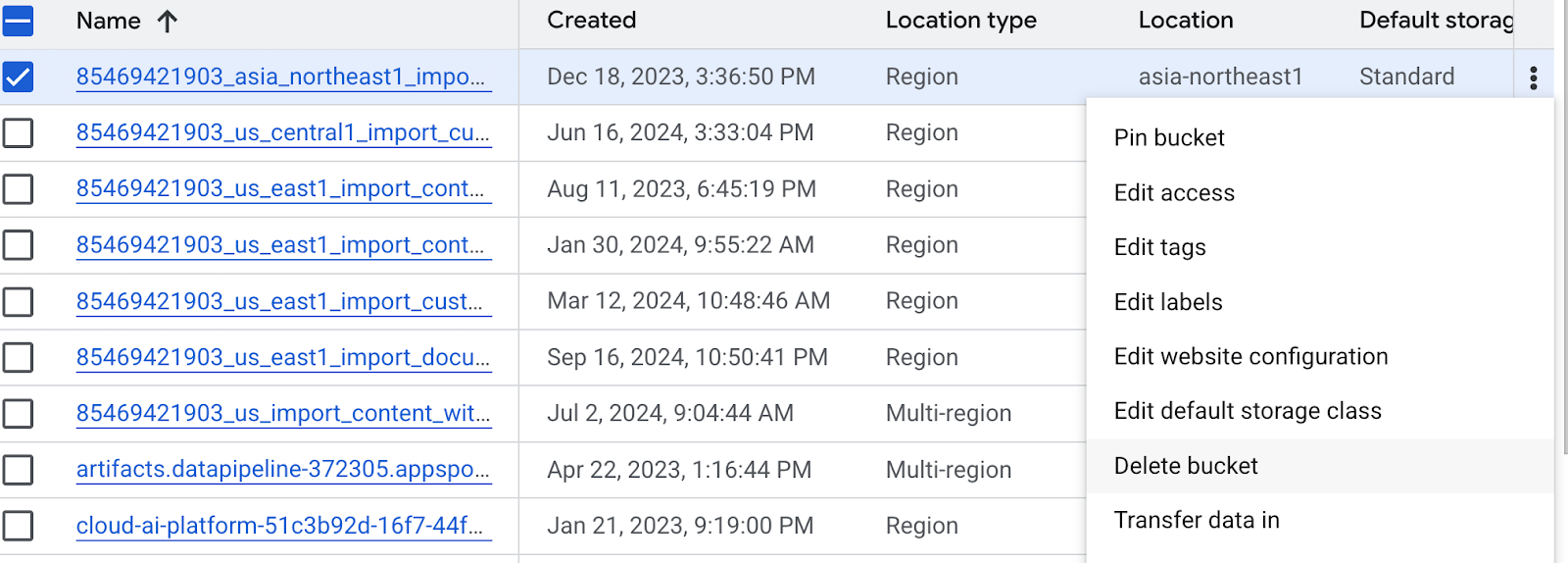Click Delete bucket in the menu
Image resolution: width=1568 pixels, height=563 pixels.
click(1186, 466)
